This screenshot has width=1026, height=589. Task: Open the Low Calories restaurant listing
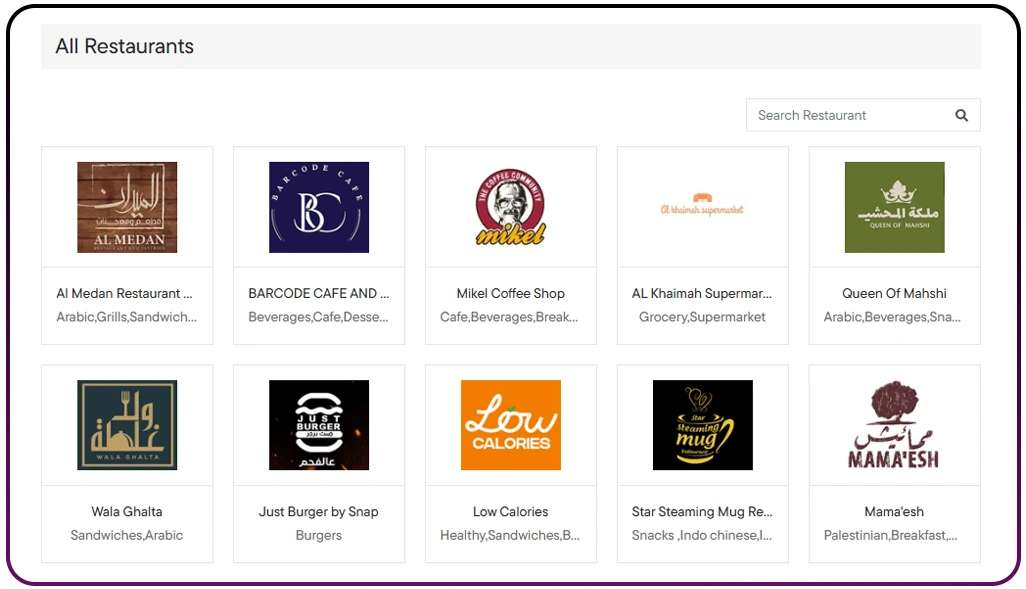510,511
